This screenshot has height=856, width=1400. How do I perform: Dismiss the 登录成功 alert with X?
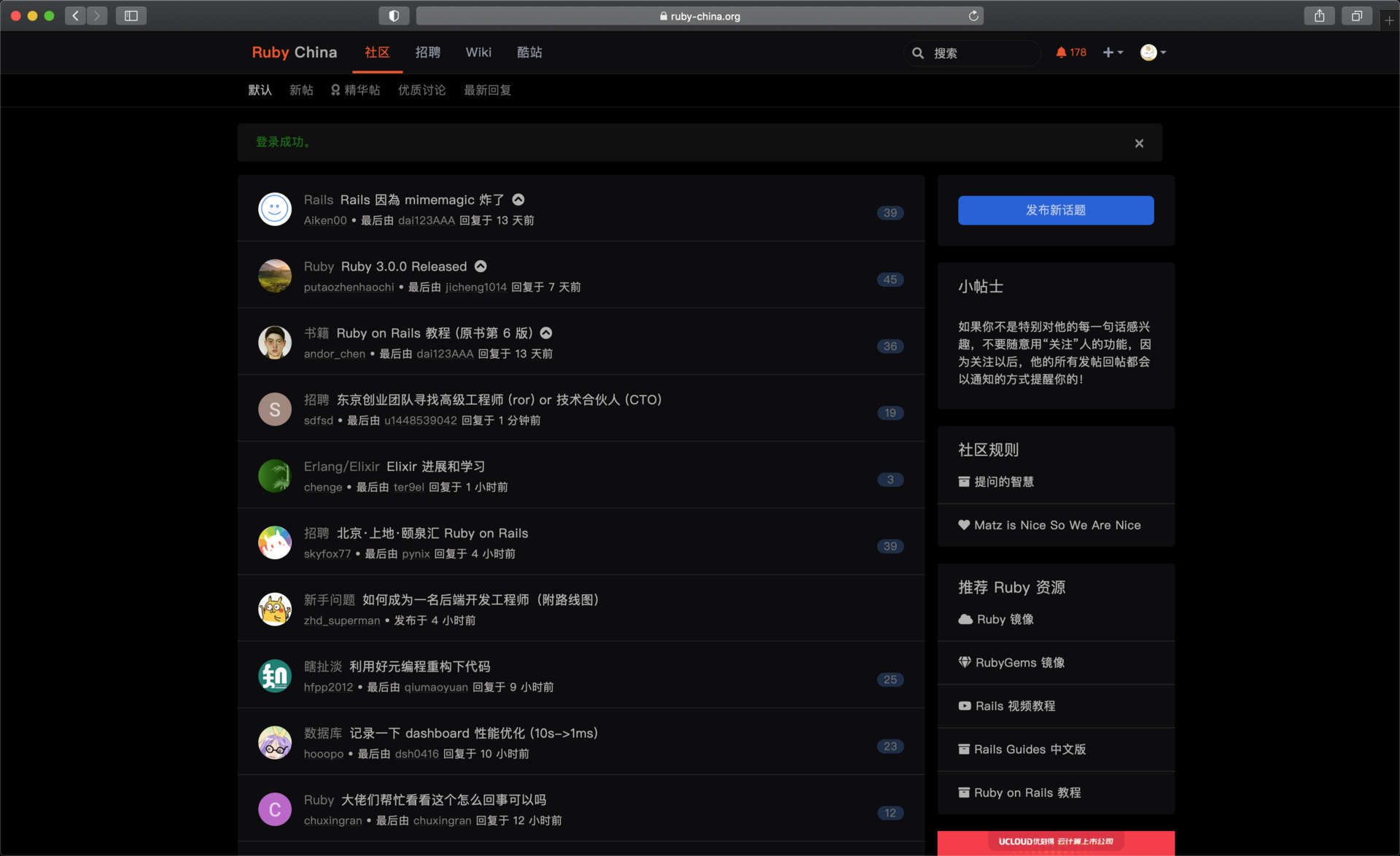[1139, 143]
